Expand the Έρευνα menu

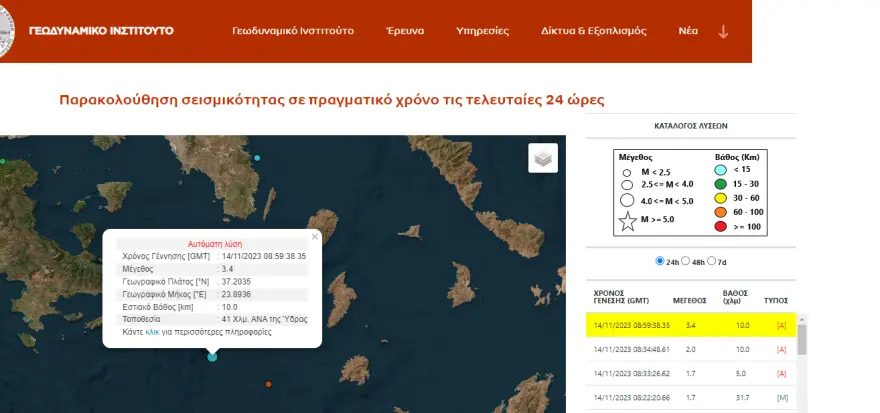tap(405, 31)
